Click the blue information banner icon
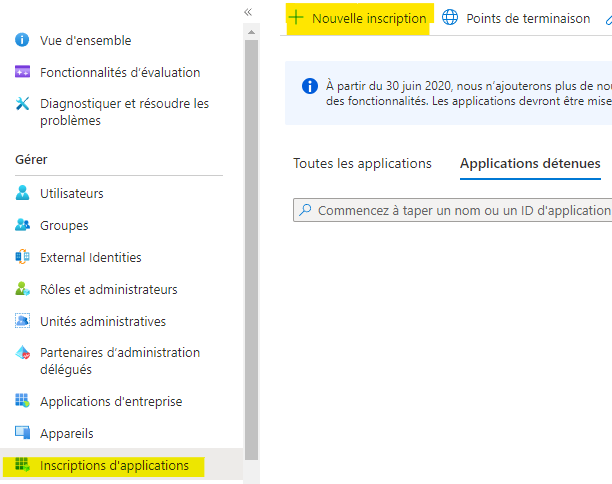Image resolution: width=612 pixels, height=484 pixels. [309, 86]
